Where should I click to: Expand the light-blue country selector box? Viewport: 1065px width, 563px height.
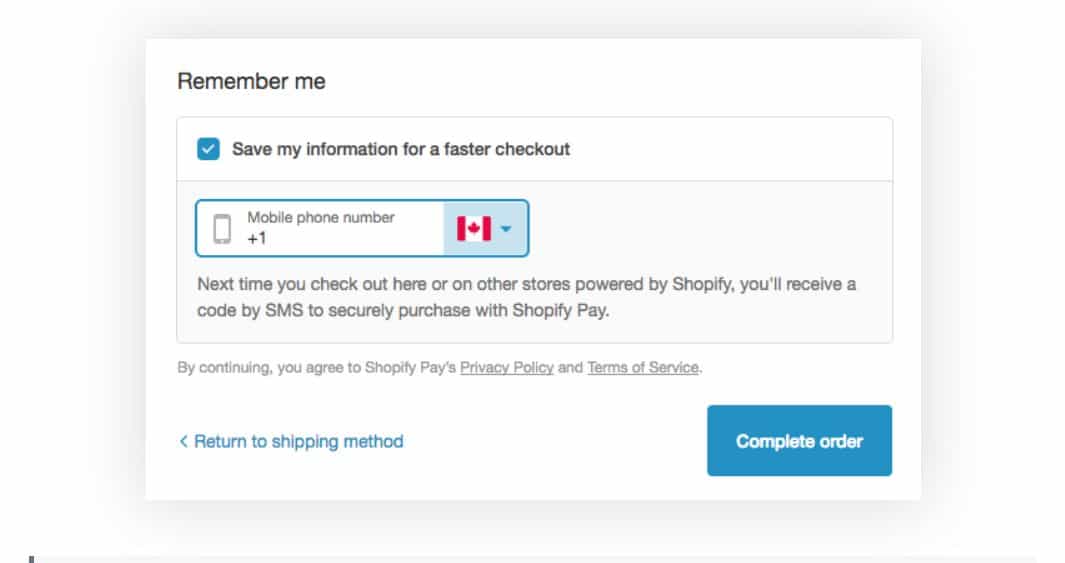486,228
